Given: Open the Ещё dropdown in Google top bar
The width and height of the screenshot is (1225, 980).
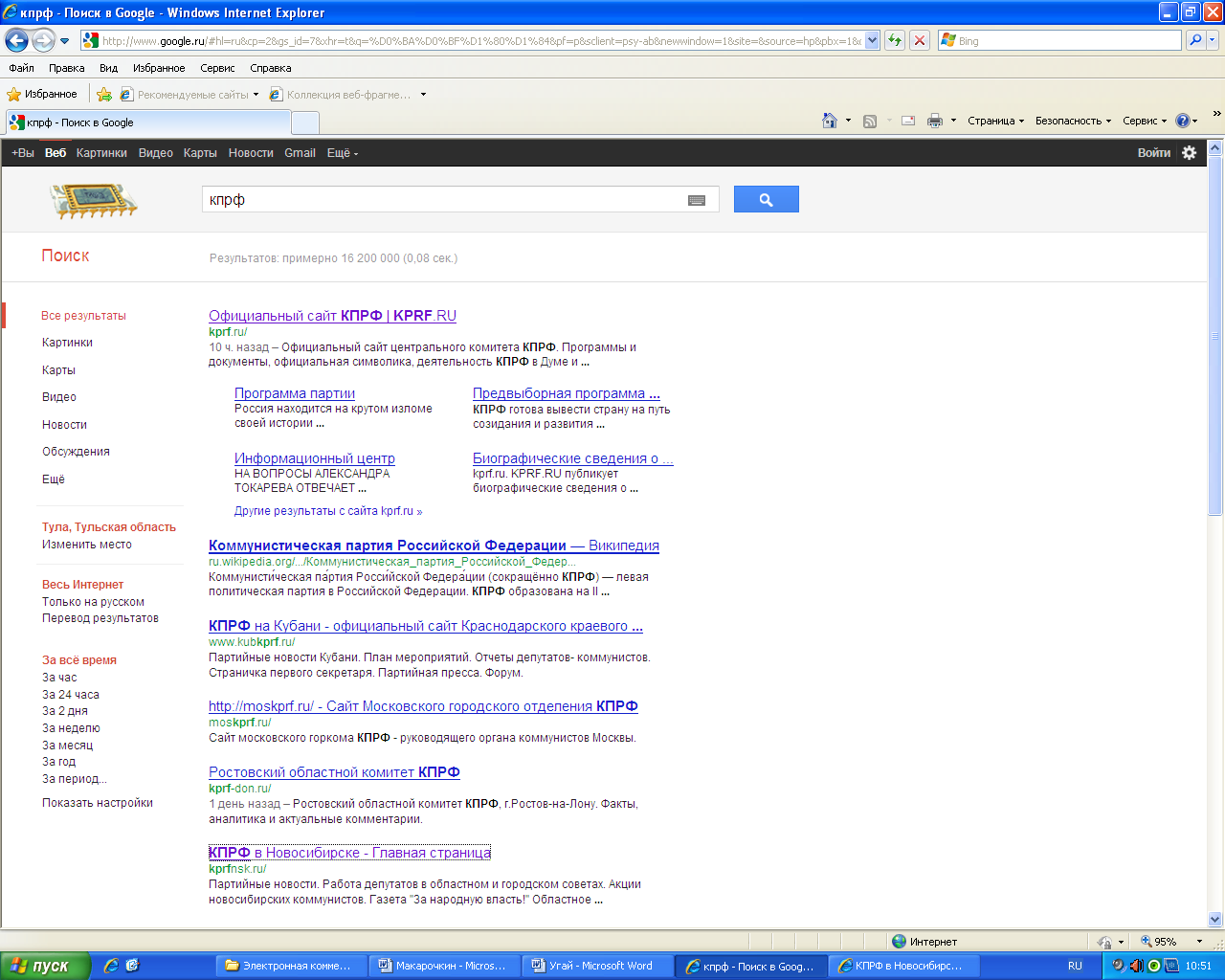Looking at the screenshot, I should [343, 153].
